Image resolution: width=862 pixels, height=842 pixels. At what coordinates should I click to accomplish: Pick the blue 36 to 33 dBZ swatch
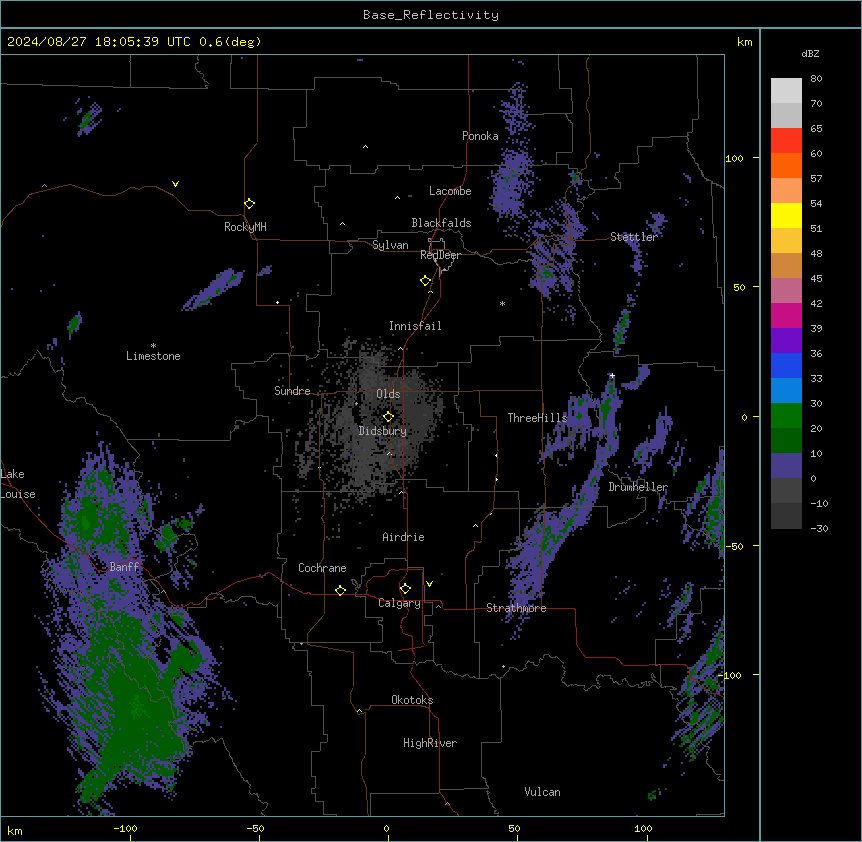tap(786, 365)
